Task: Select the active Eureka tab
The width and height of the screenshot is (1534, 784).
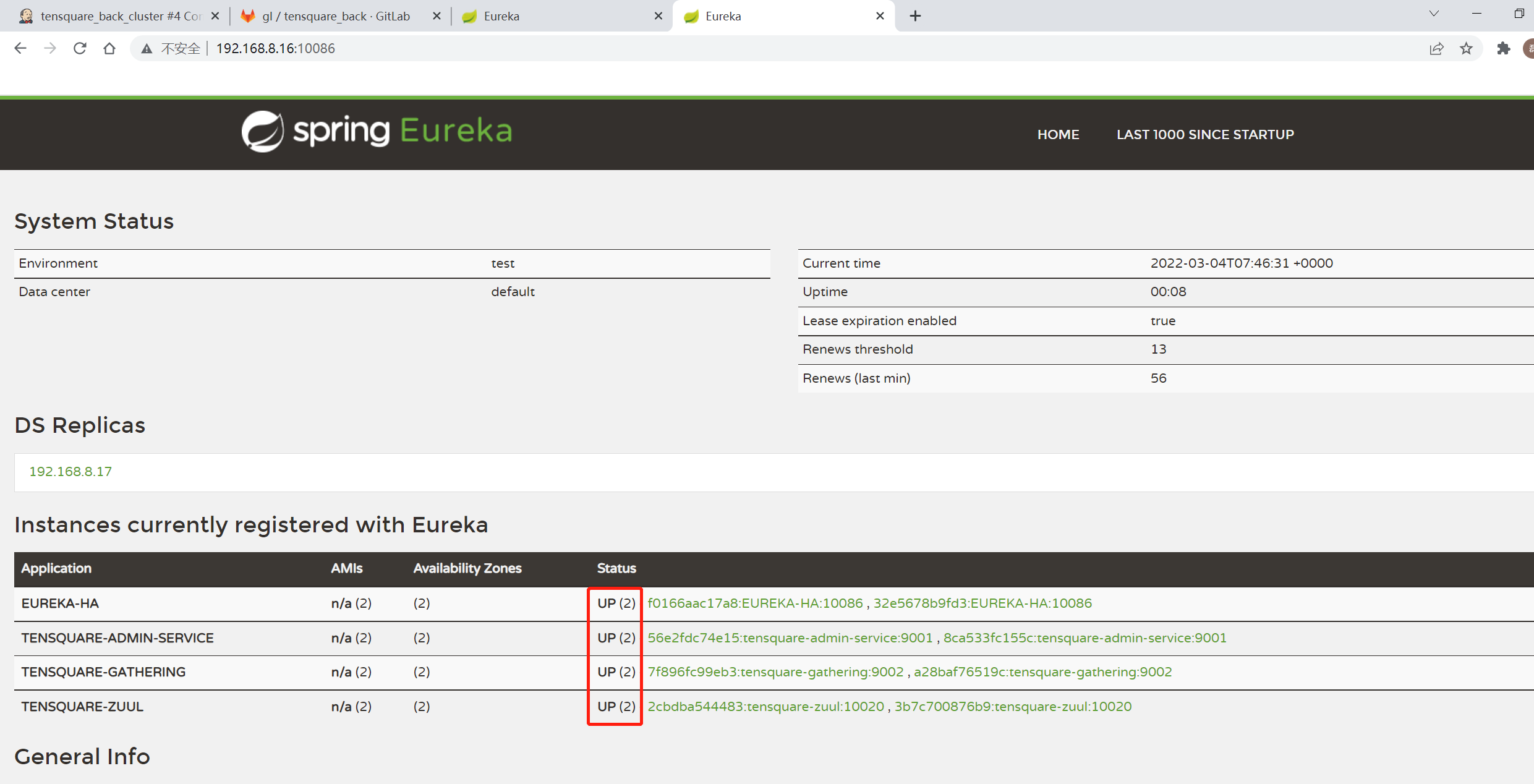Action: click(782, 16)
